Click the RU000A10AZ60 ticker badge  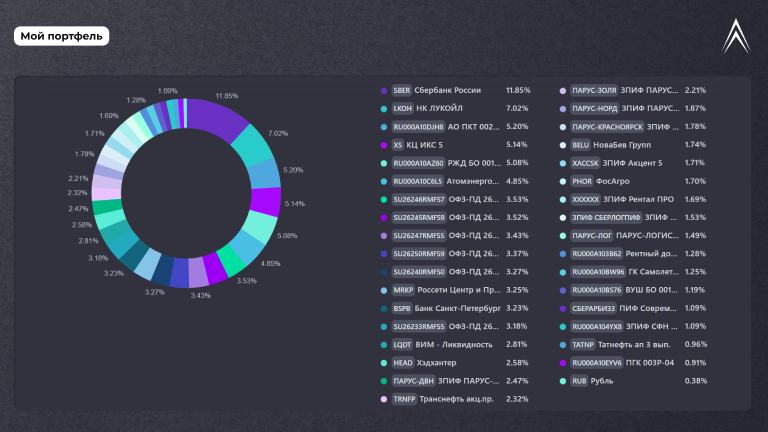pos(418,163)
